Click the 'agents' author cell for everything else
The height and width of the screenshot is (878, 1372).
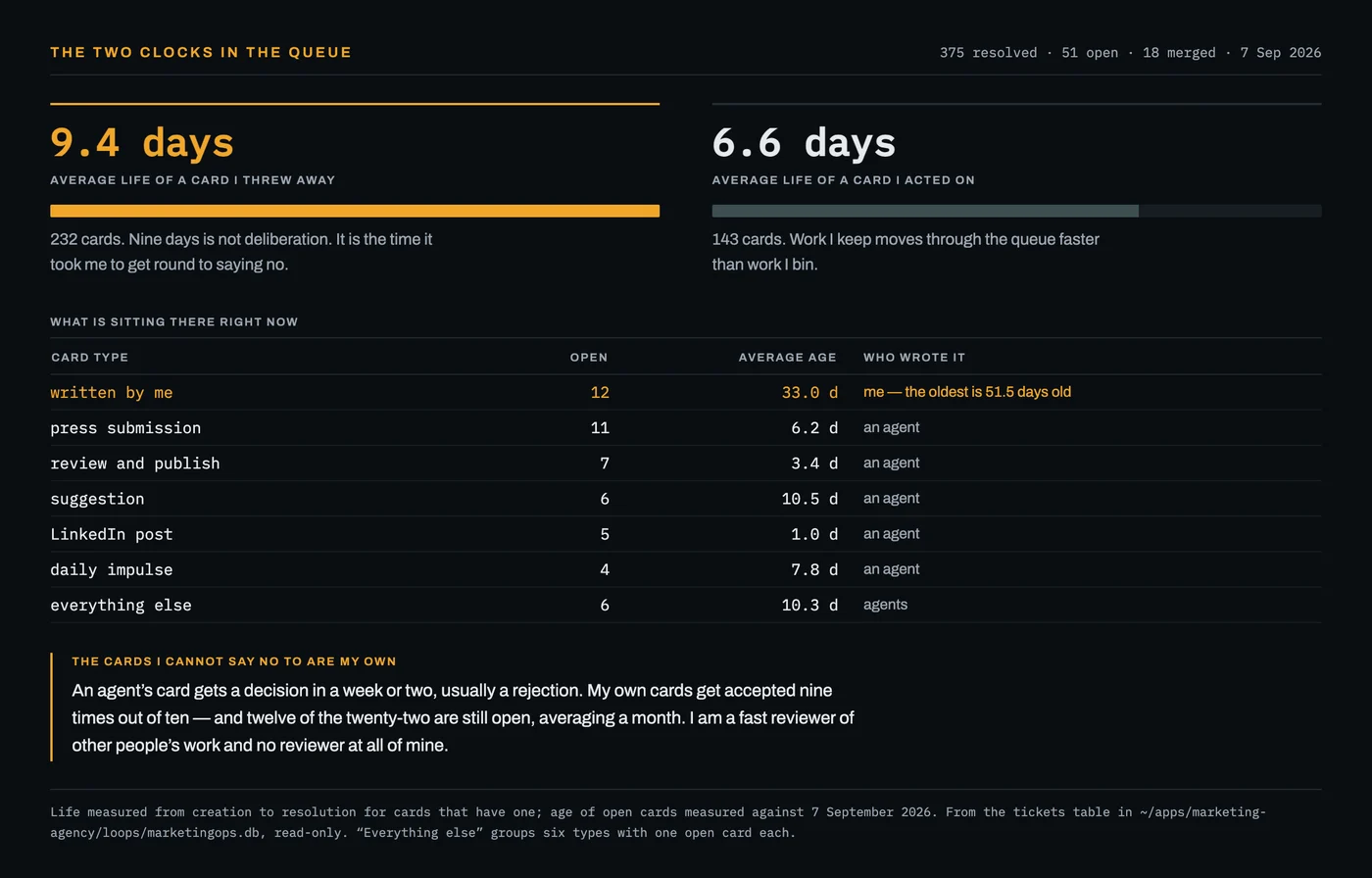pos(885,605)
